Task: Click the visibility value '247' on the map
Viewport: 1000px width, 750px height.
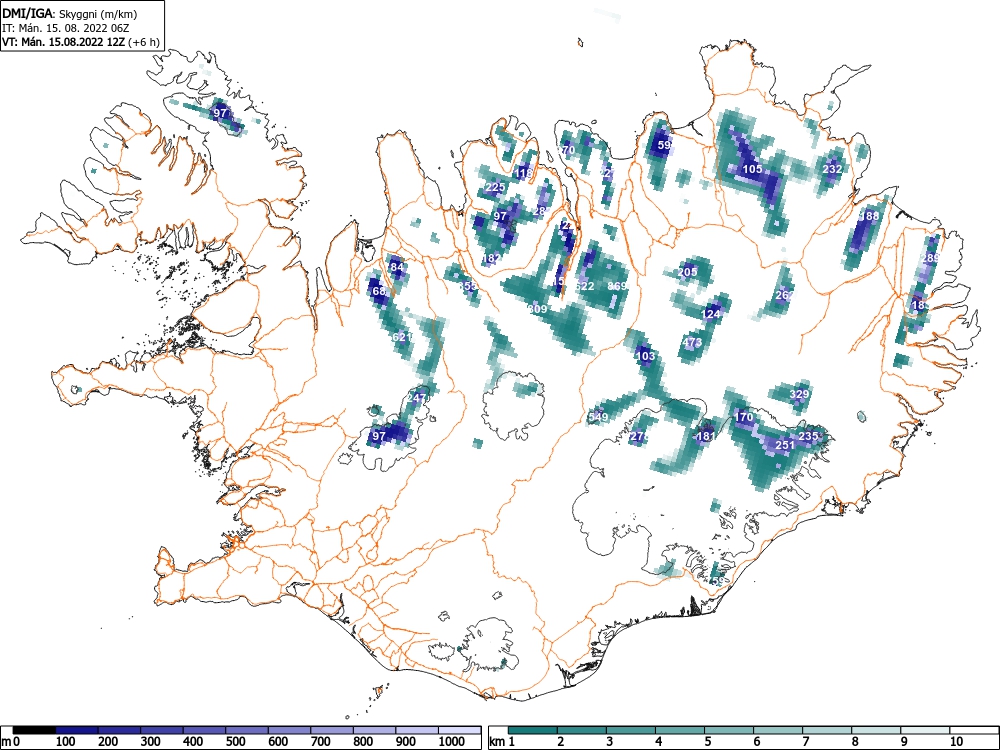Action: (416, 397)
